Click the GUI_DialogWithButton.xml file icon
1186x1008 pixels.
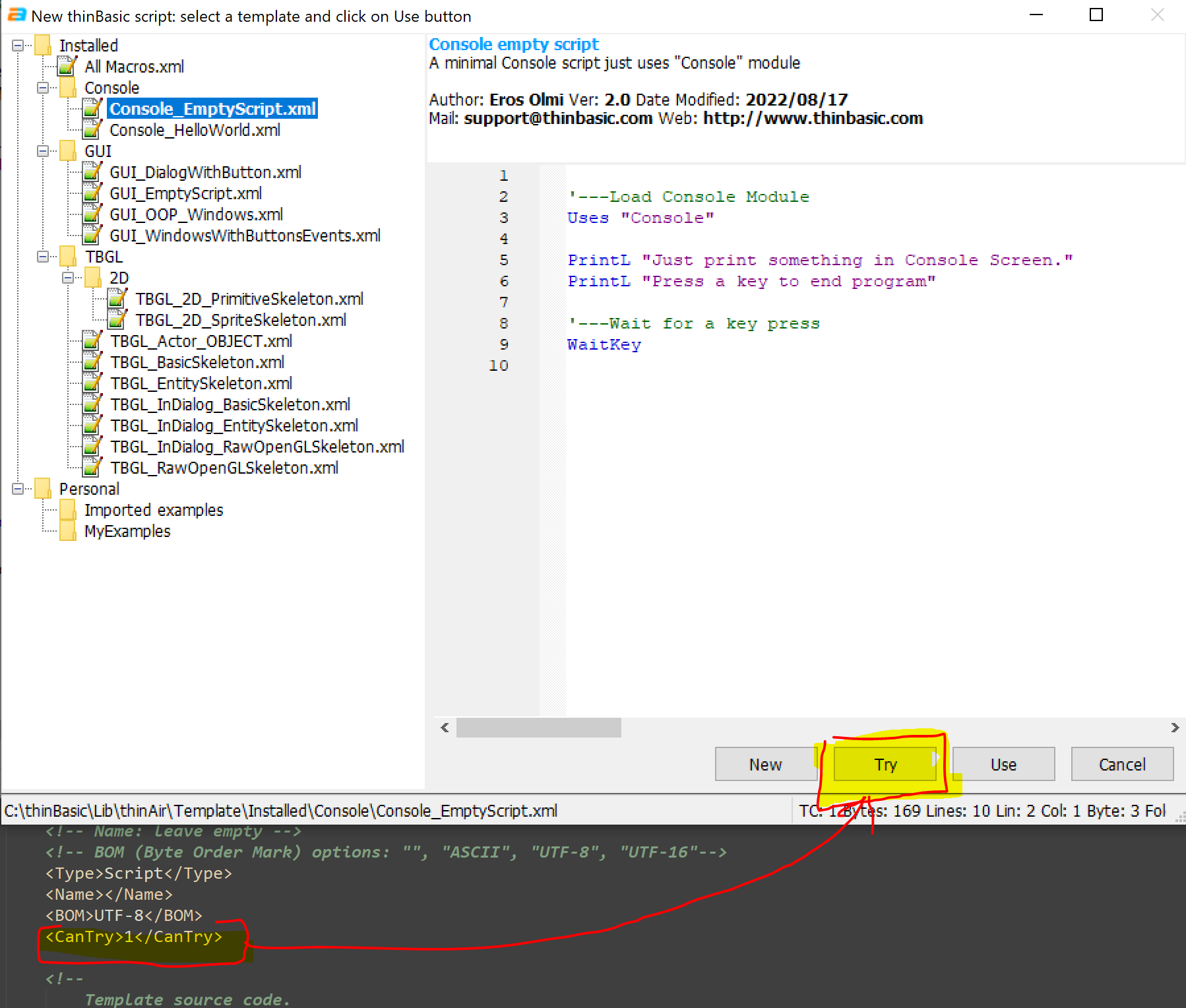click(x=92, y=172)
